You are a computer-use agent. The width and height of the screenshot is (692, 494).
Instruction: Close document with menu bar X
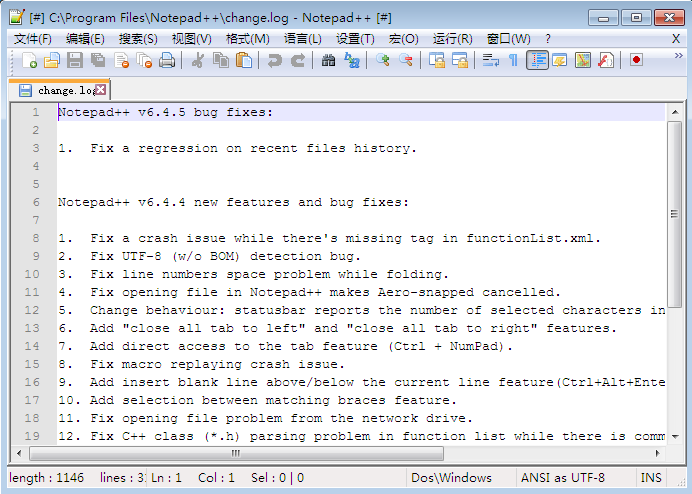[x=676, y=39]
